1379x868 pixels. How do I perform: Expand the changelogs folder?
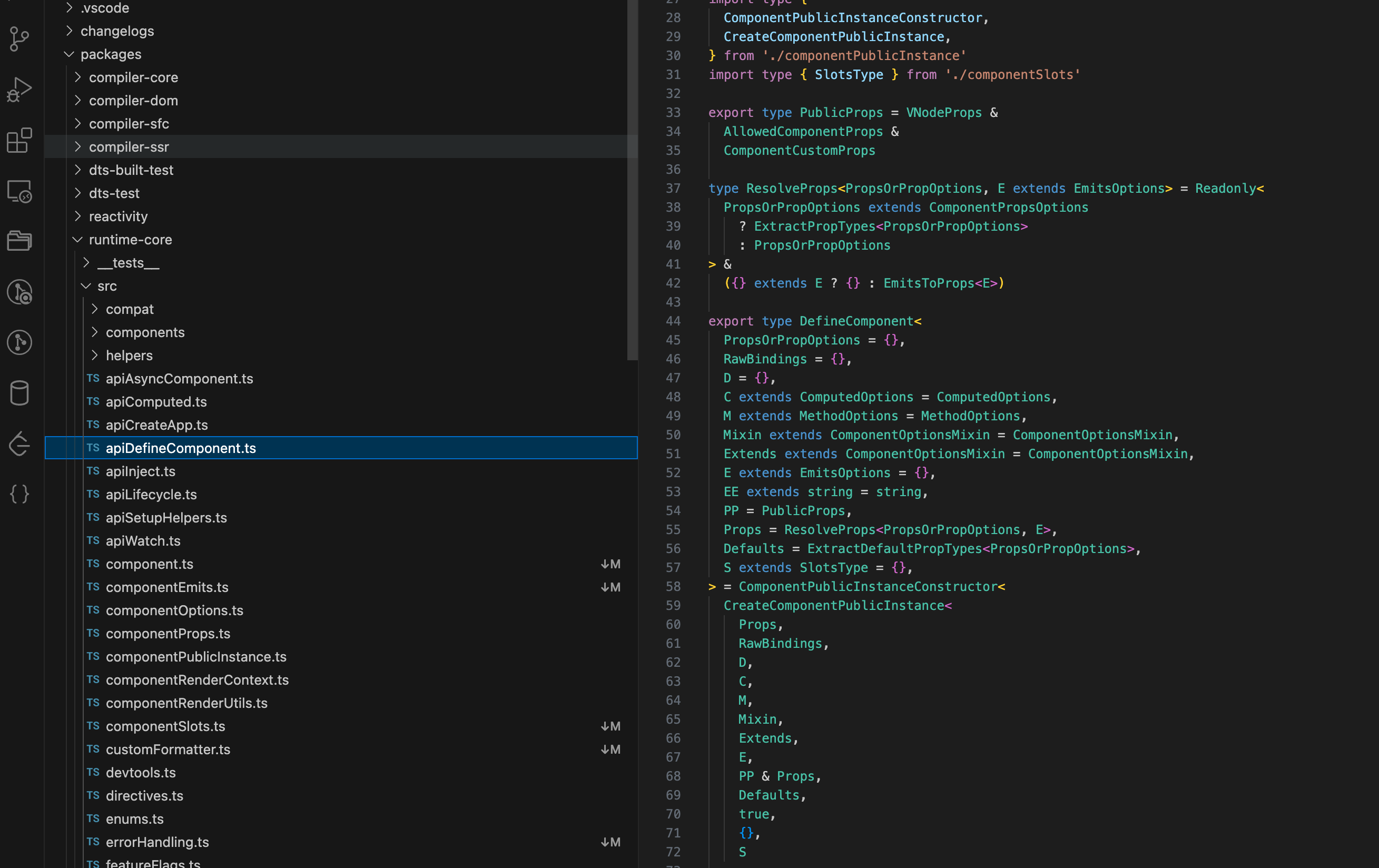pos(70,31)
